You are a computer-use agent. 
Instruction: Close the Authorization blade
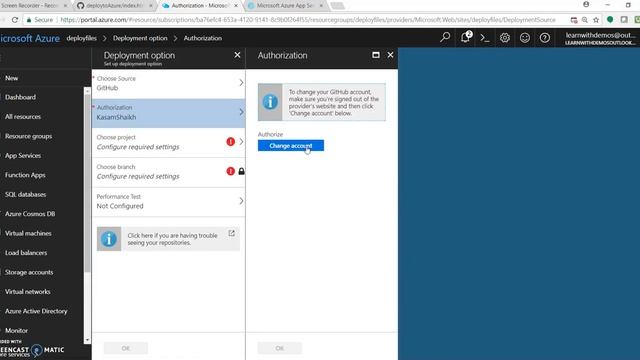click(390, 55)
